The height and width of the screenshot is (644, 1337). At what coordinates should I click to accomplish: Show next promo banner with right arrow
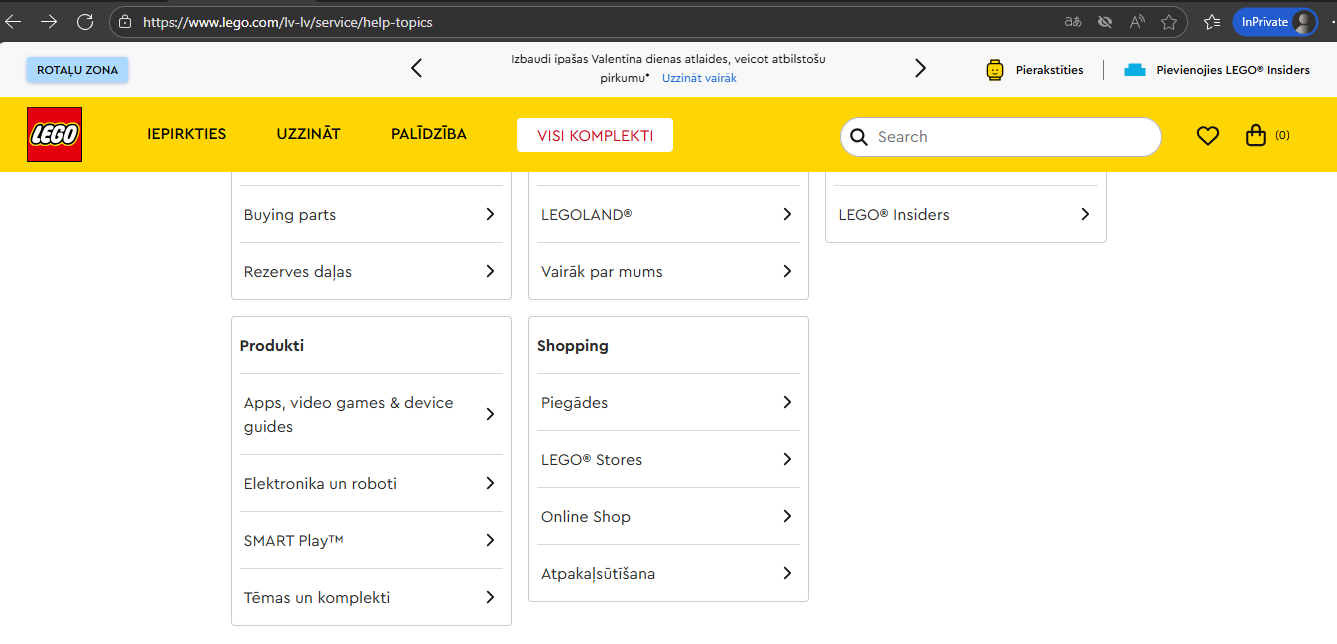921,68
